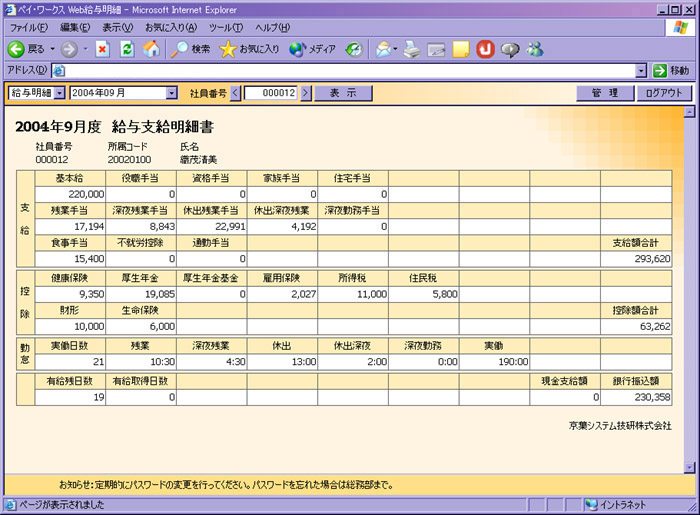The width and height of the screenshot is (700, 515).
Task: Click the Print icon in toolbar
Action: click(x=411, y=48)
